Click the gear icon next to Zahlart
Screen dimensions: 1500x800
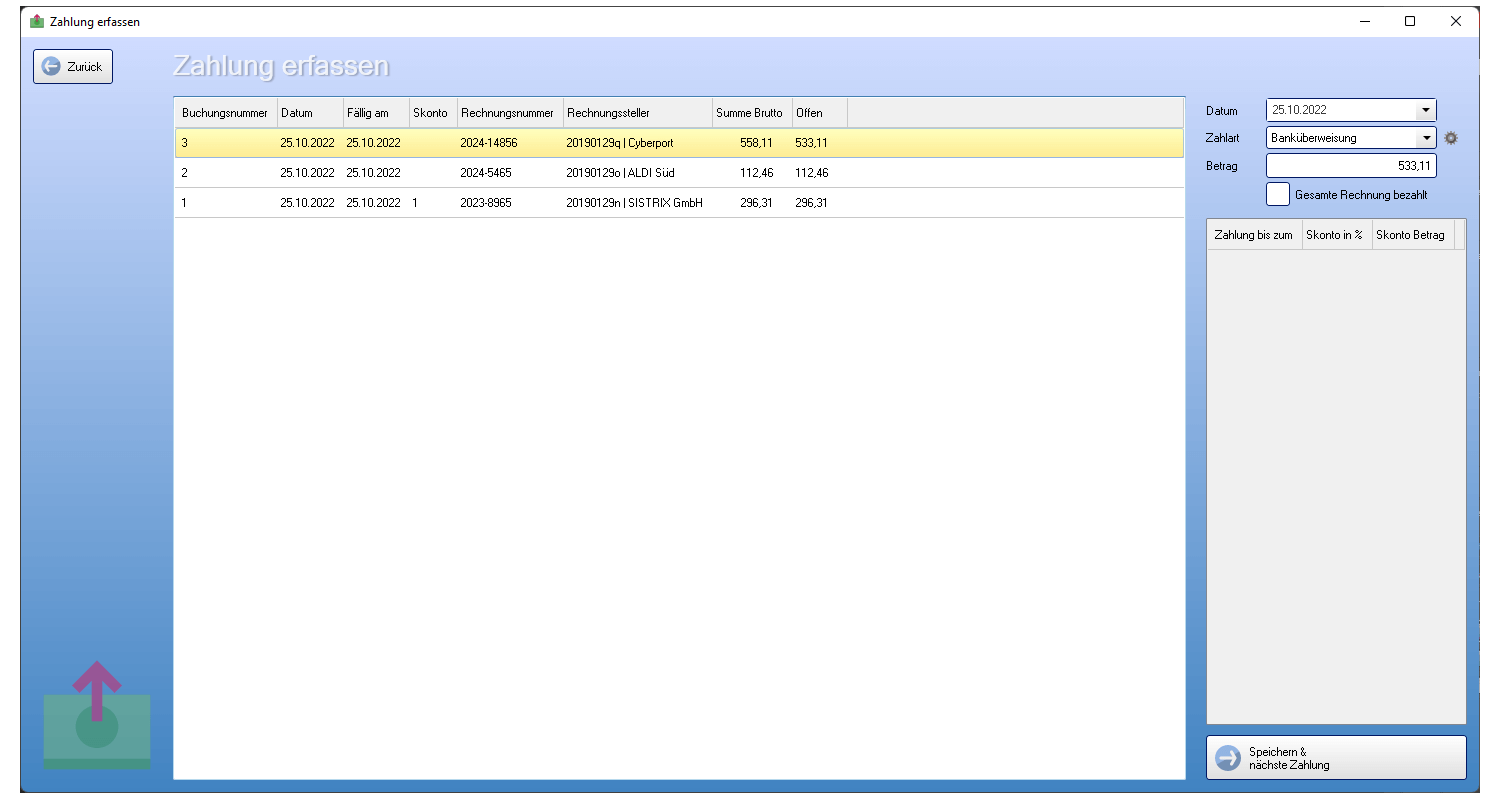click(1451, 138)
